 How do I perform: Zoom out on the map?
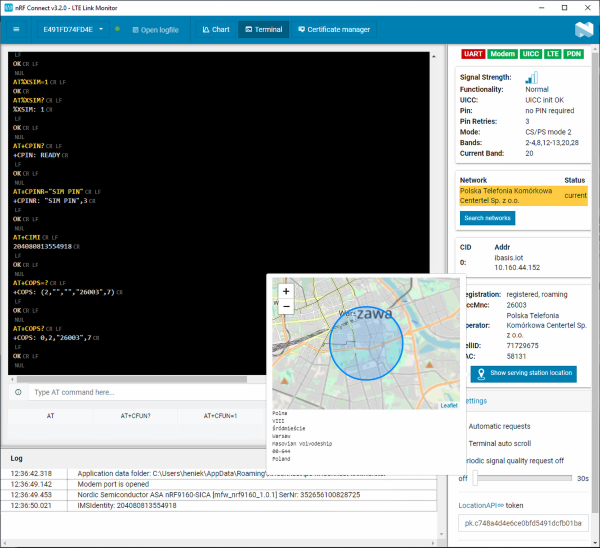[x=287, y=307]
